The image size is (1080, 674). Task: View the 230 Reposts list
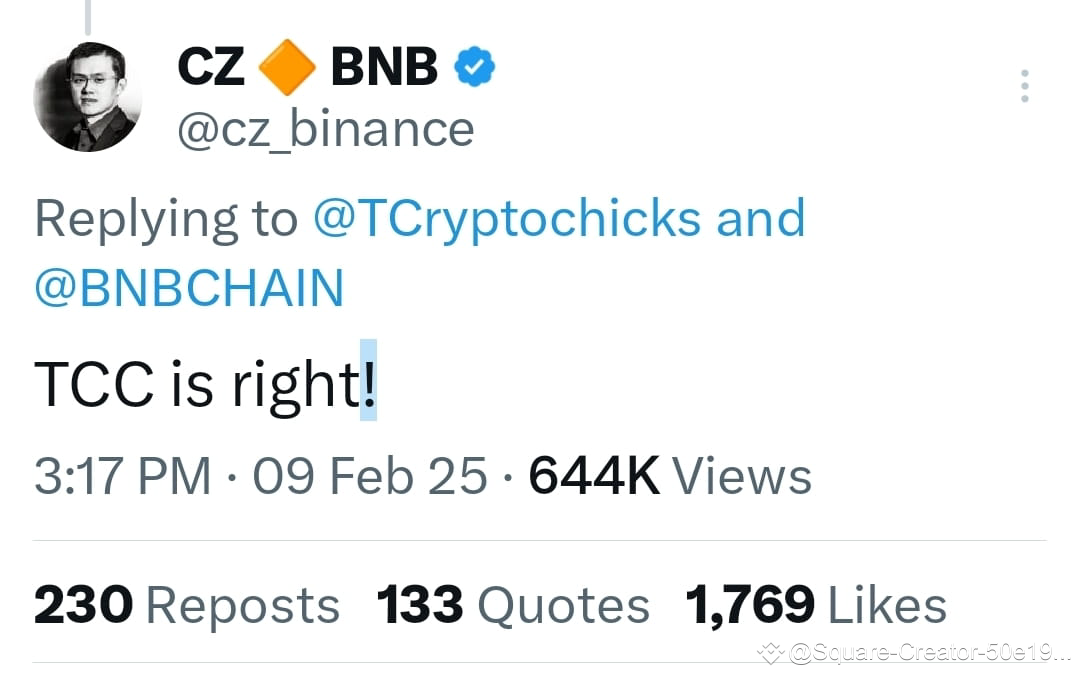pos(186,604)
